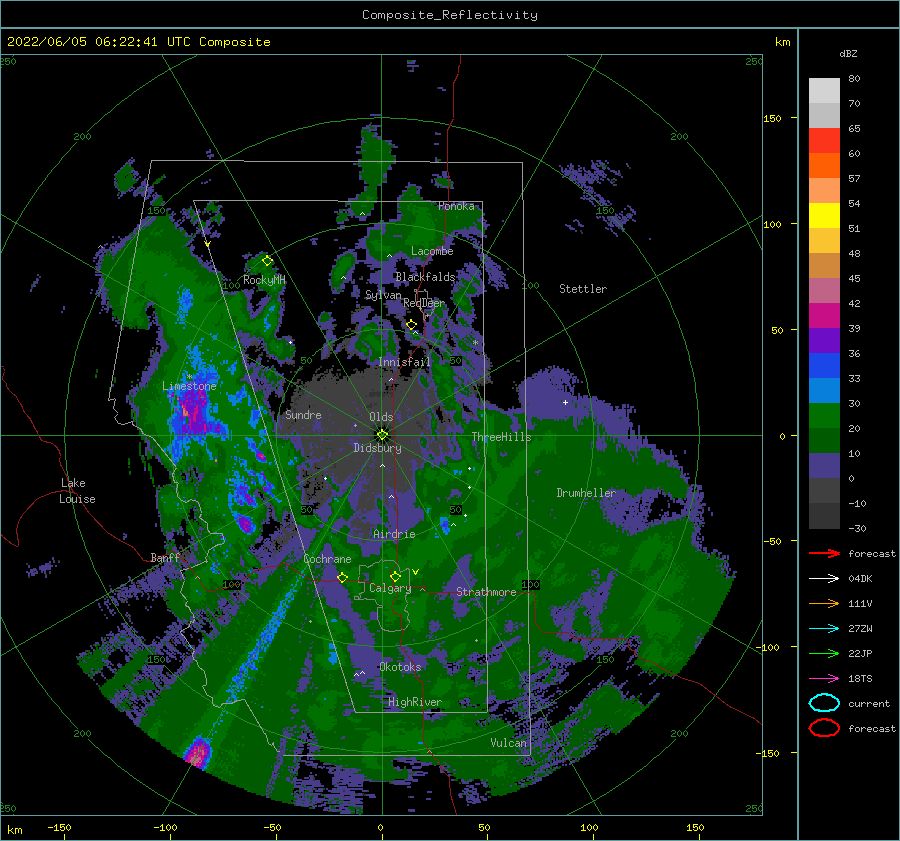Image resolution: width=900 pixels, height=841 pixels.
Task: Click the ThreeHills town label
Action: click(x=501, y=437)
